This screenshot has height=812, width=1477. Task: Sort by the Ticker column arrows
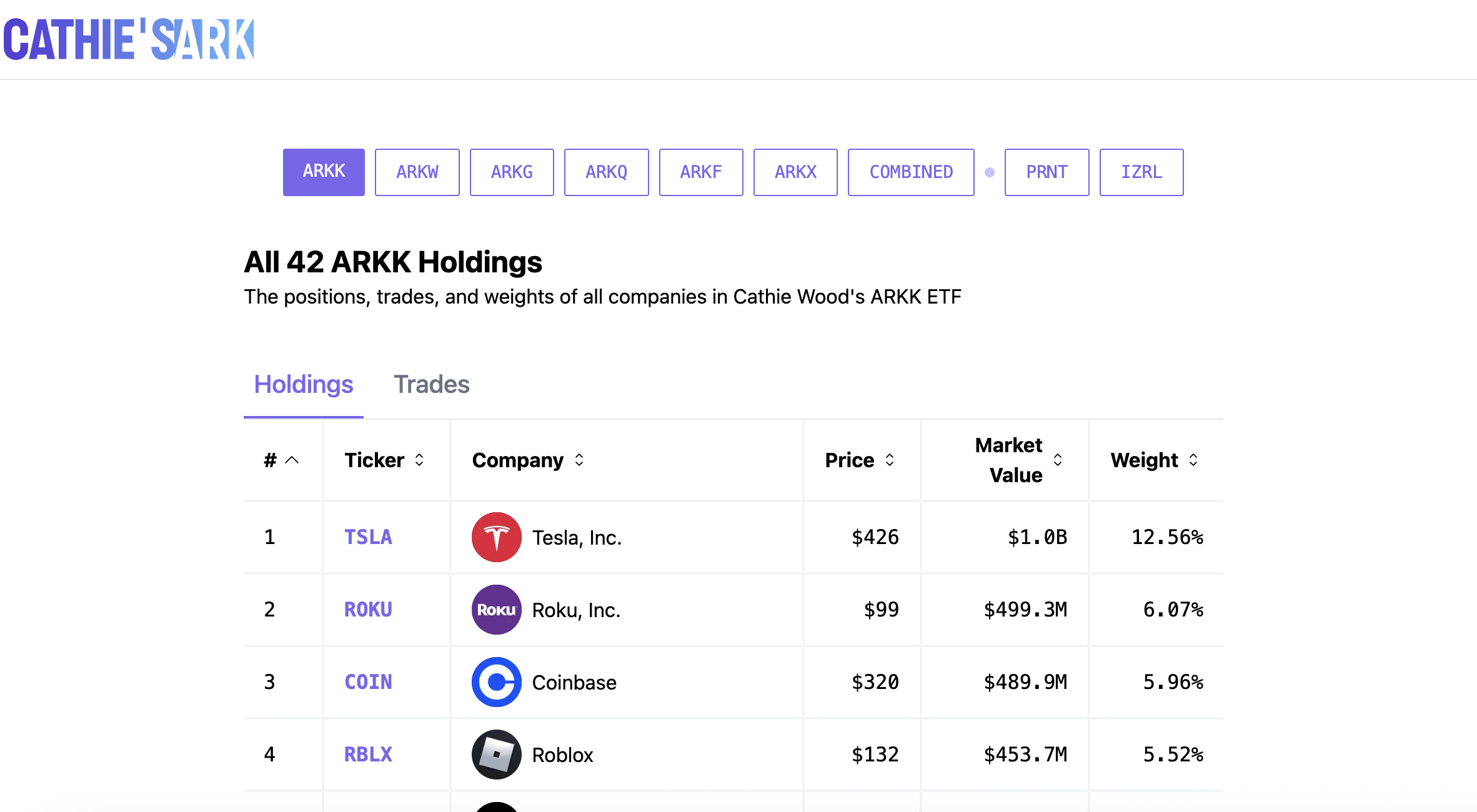[419, 460]
